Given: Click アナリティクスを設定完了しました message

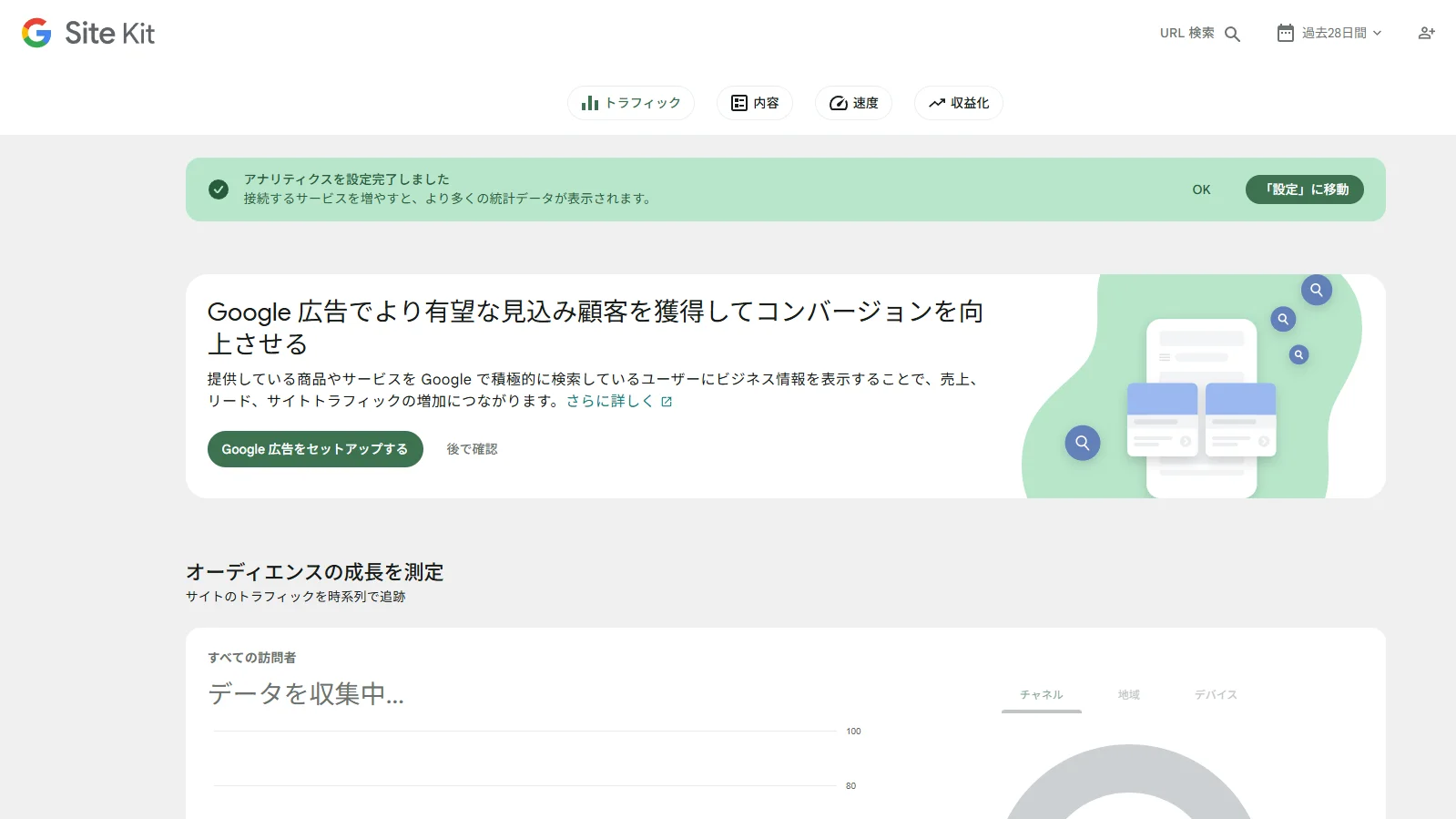Looking at the screenshot, I should (x=346, y=179).
